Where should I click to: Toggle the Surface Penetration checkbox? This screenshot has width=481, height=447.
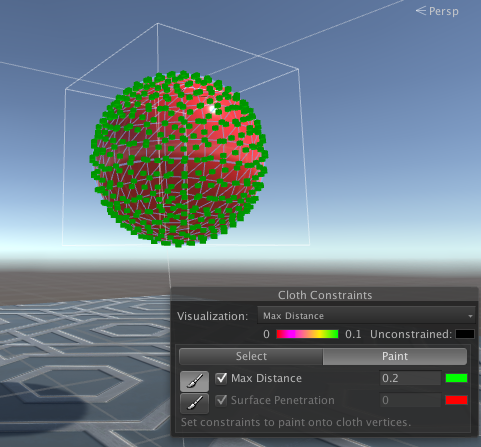coord(221,400)
